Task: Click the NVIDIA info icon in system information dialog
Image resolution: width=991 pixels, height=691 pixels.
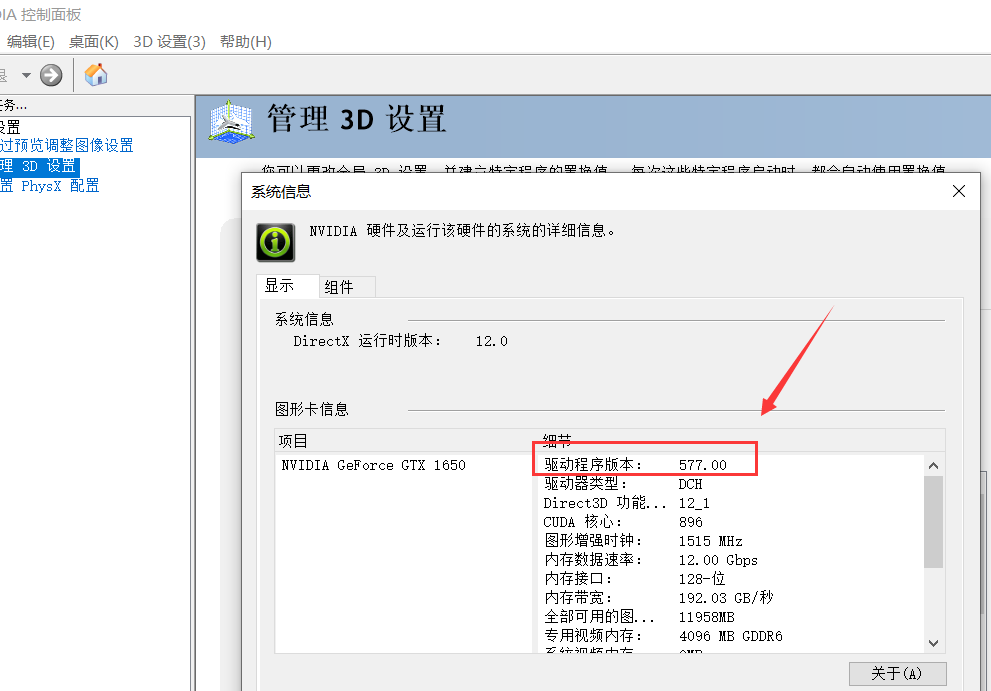Action: (274, 242)
